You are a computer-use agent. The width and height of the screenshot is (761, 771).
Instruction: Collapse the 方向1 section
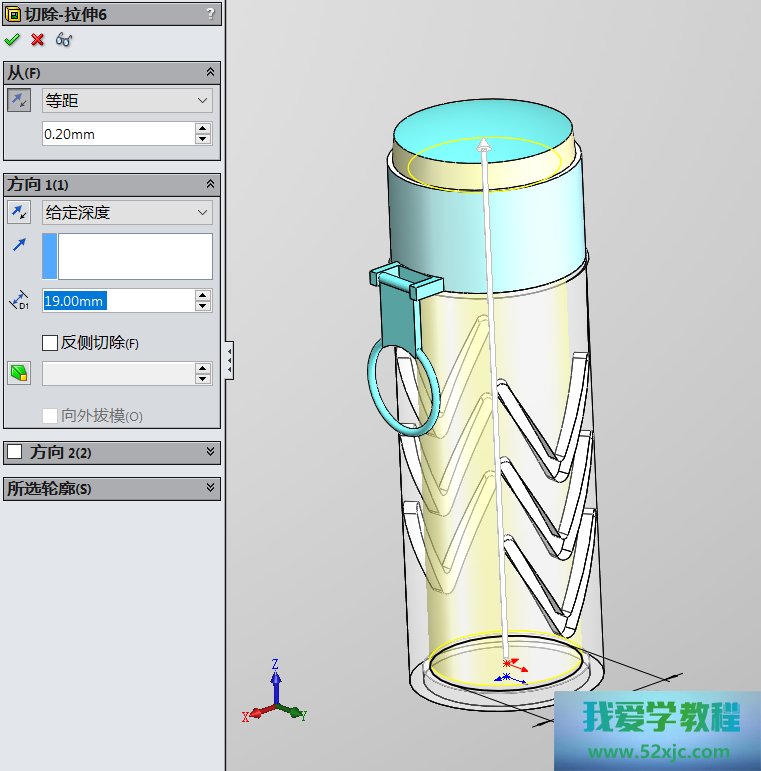(x=210, y=184)
